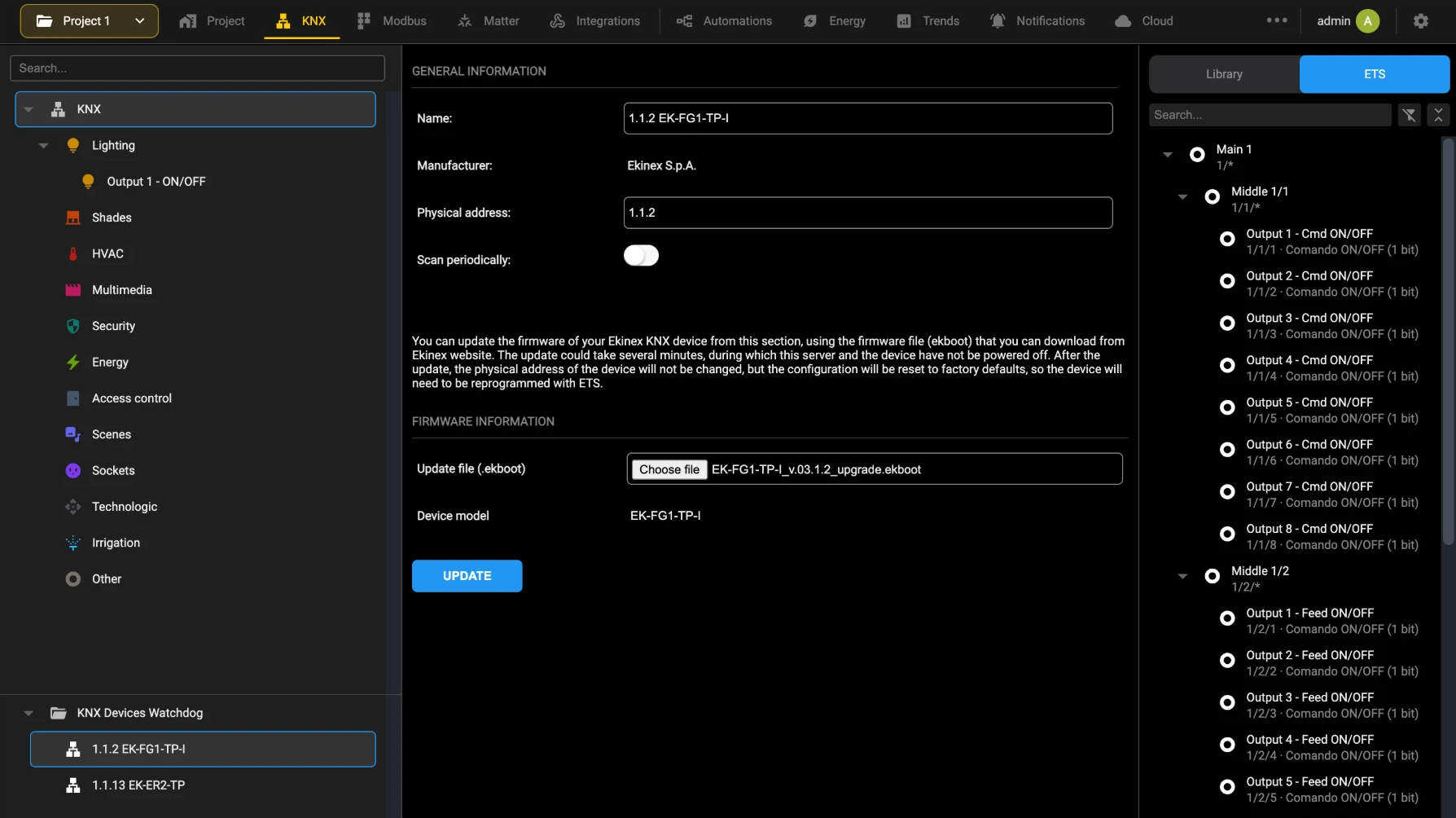Screen dimensions: 1456x818
Task: Open the Trends tab
Action: pos(928,21)
